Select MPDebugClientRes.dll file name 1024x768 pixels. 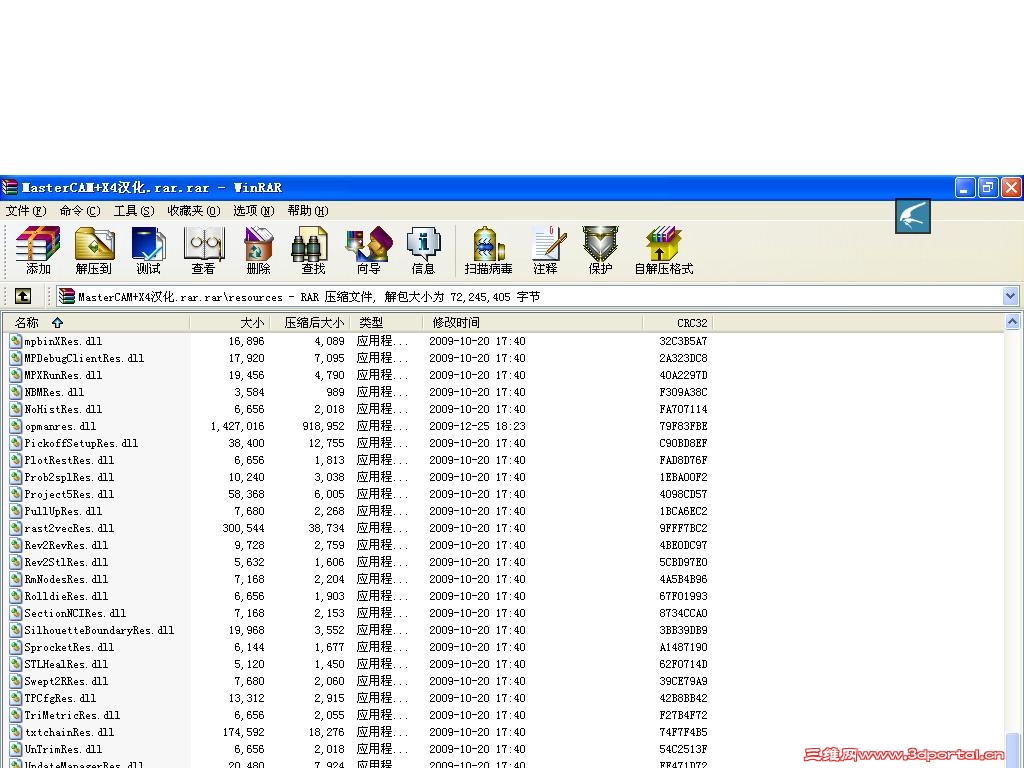[84, 358]
